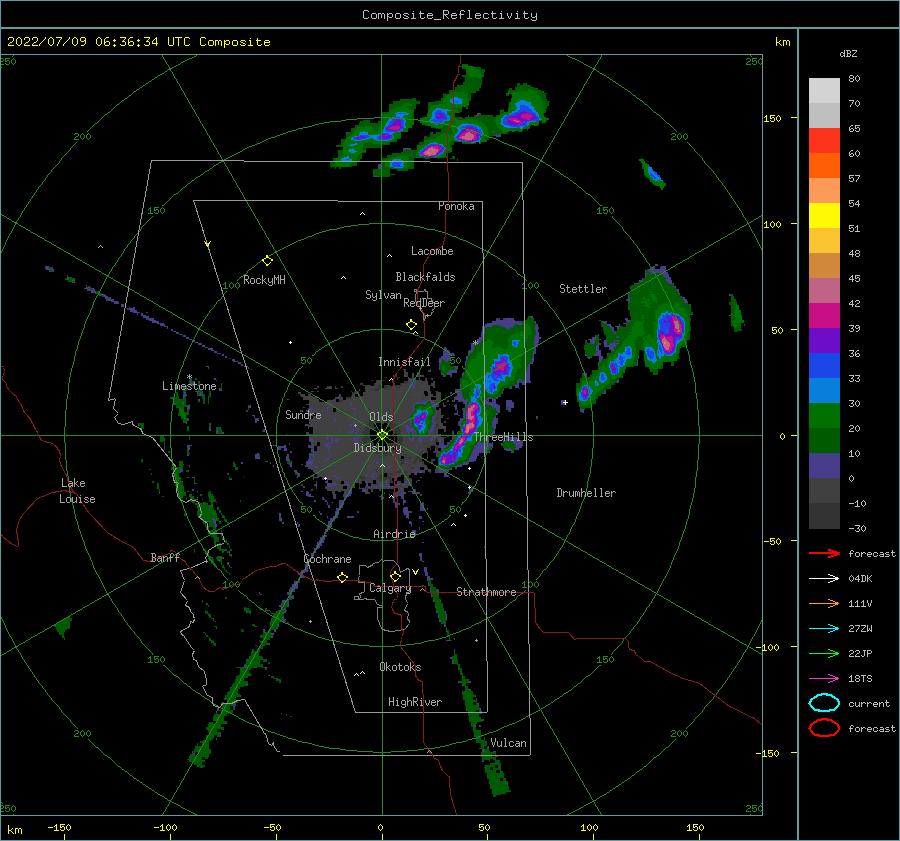Click the Blackfalds town label
The image size is (900, 841).
[x=425, y=277]
